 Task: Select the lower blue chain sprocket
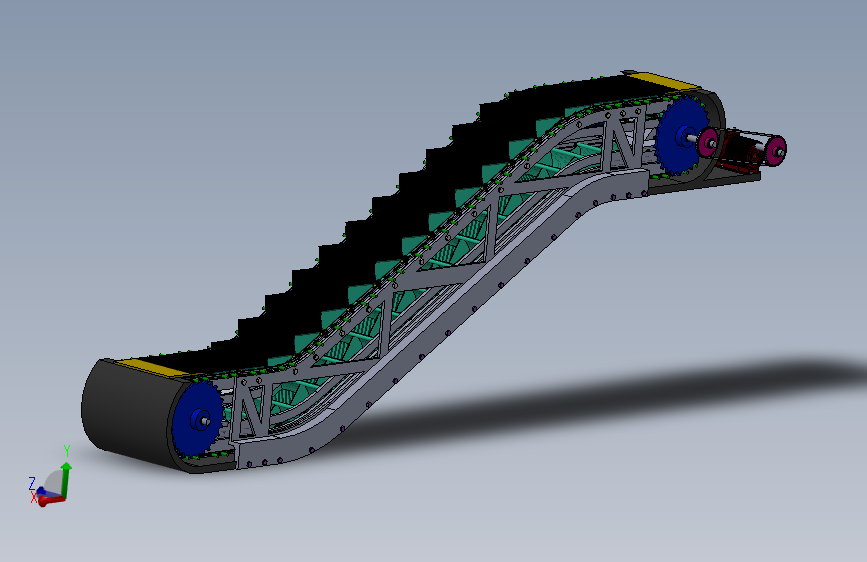pyautogui.click(x=197, y=419)
